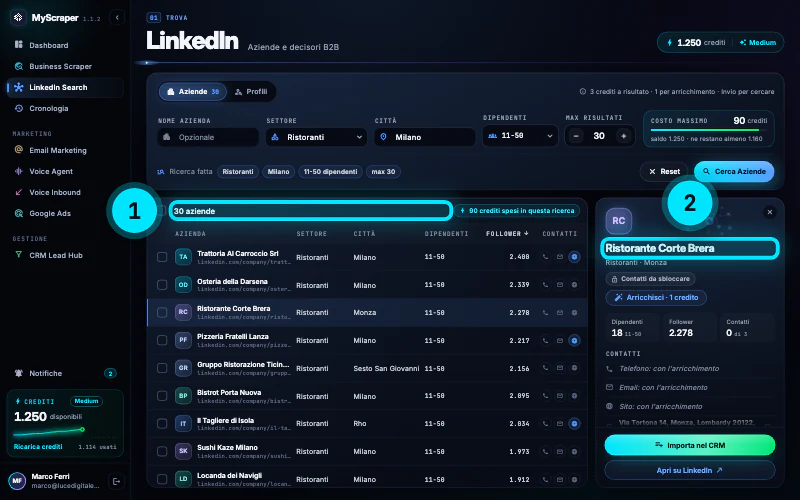Image resolution: width=800 pixels, height=500 pixels.
Task: Switch to the Profili tab
Action: click(251, 92)
